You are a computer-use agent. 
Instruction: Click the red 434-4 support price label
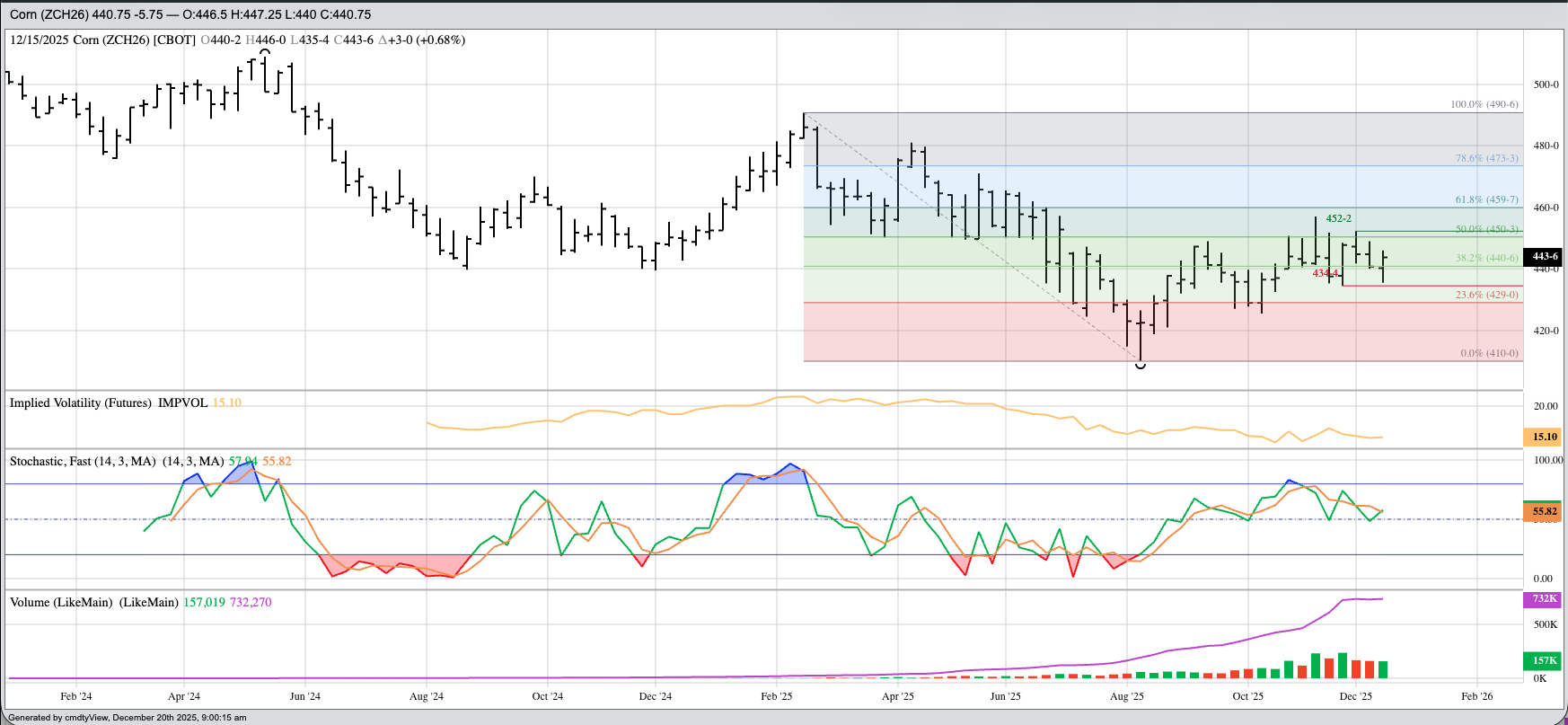1326,273
